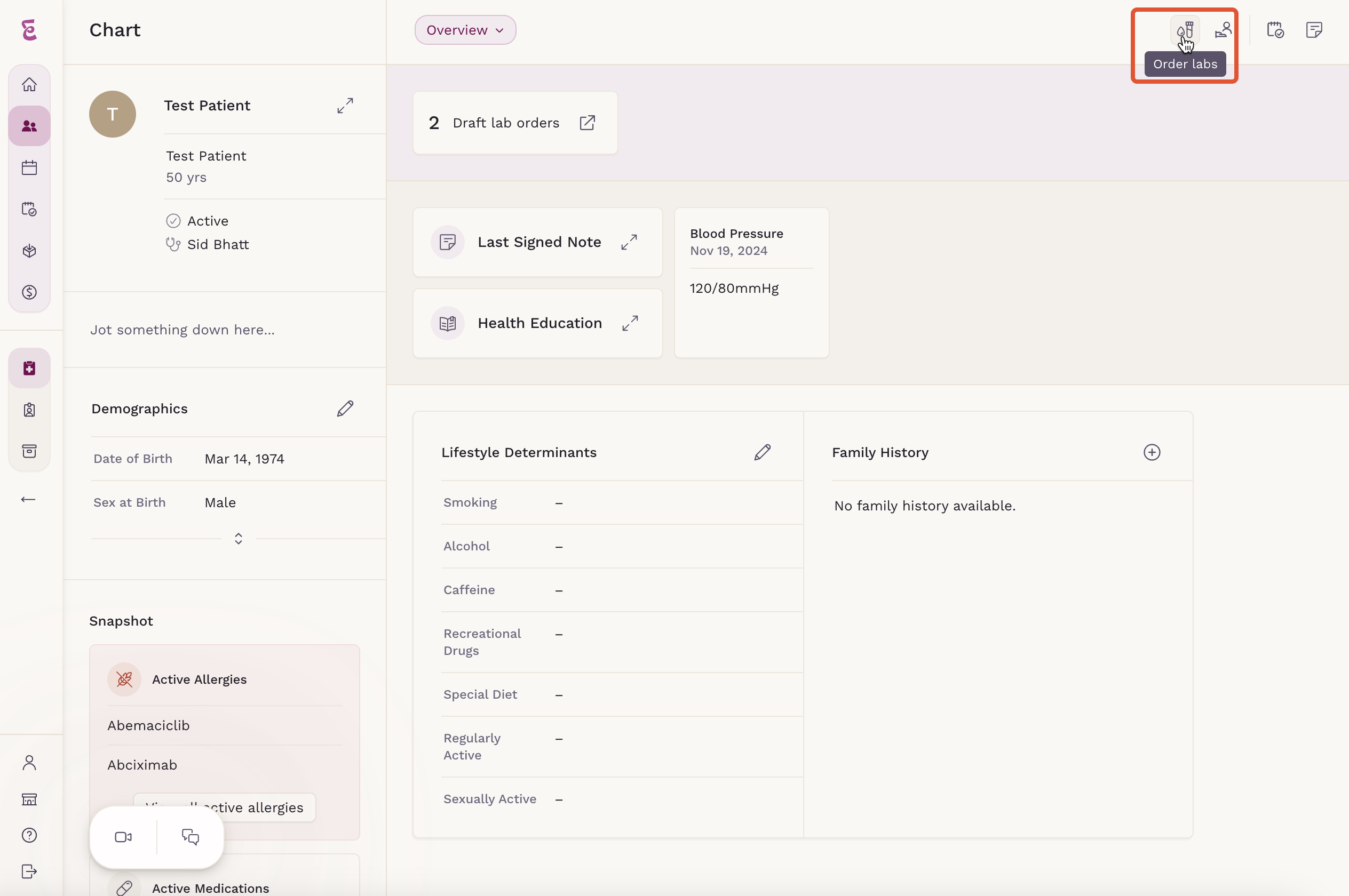Select the medical chart clipboard sidebar icon
Viewport: 1349px width, 896px height.
coord(29,368)
